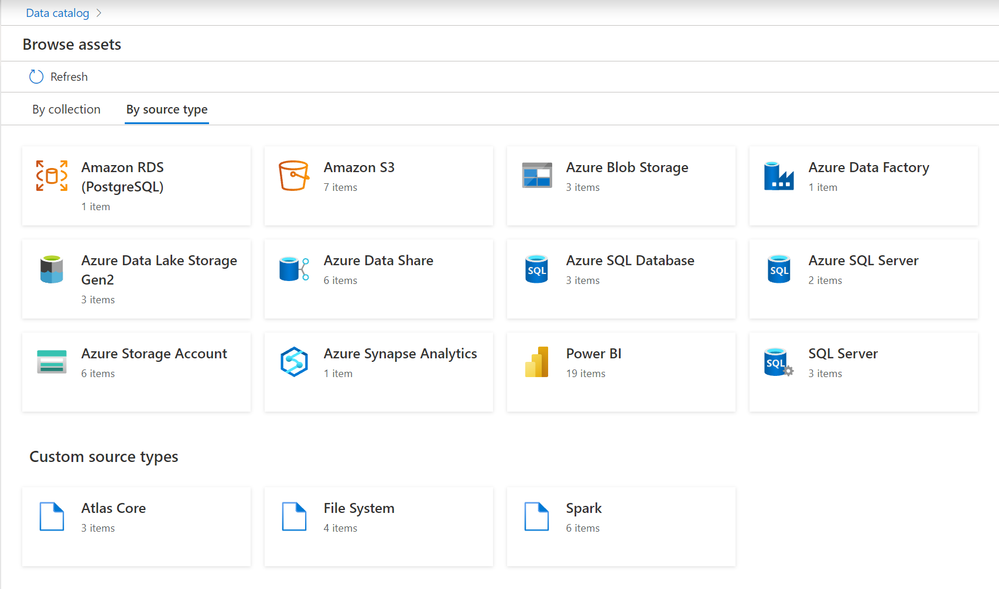Go to Data catalog breadcrumb
The width and height of the screenshot is (999, 589).
(x=57, y=13)
